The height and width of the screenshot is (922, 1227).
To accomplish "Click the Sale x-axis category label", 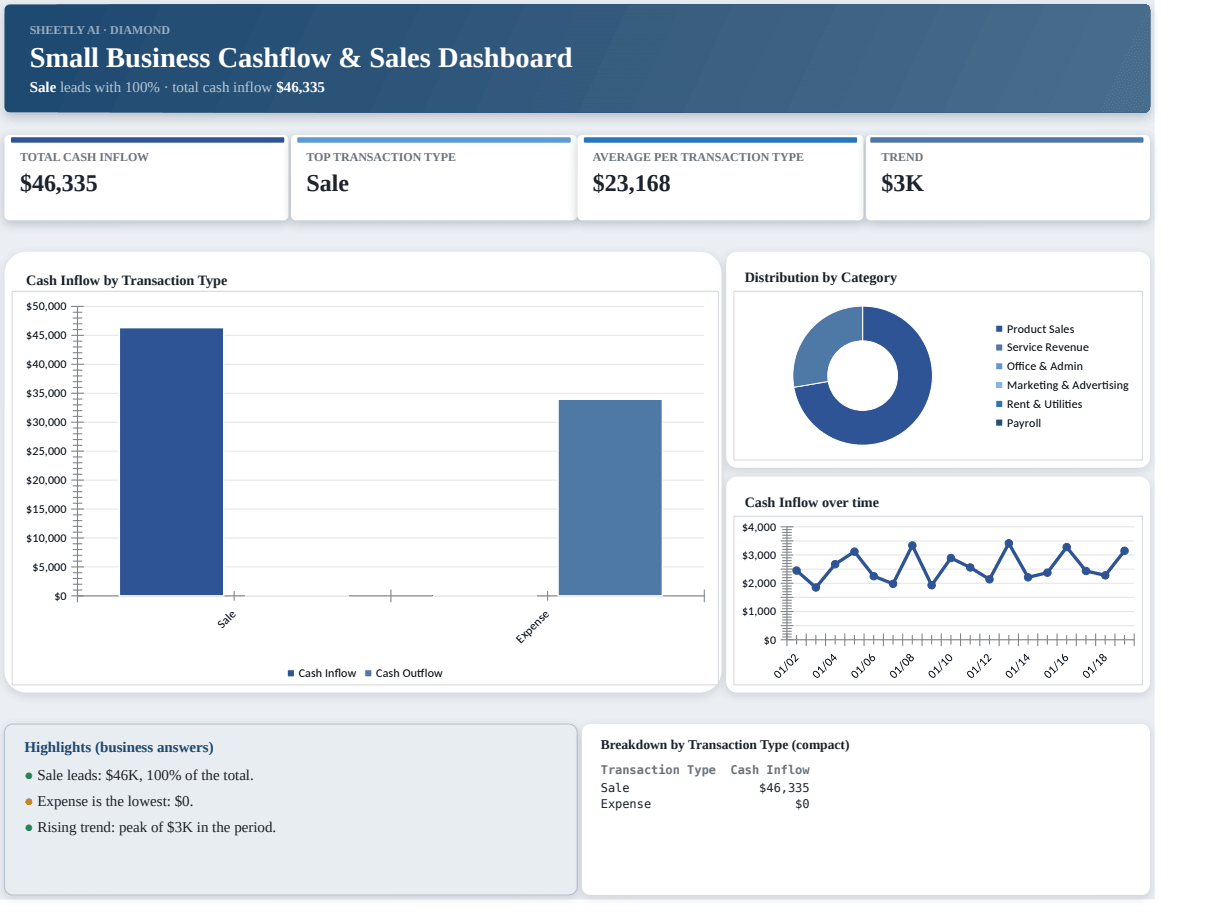I will 227,621.
